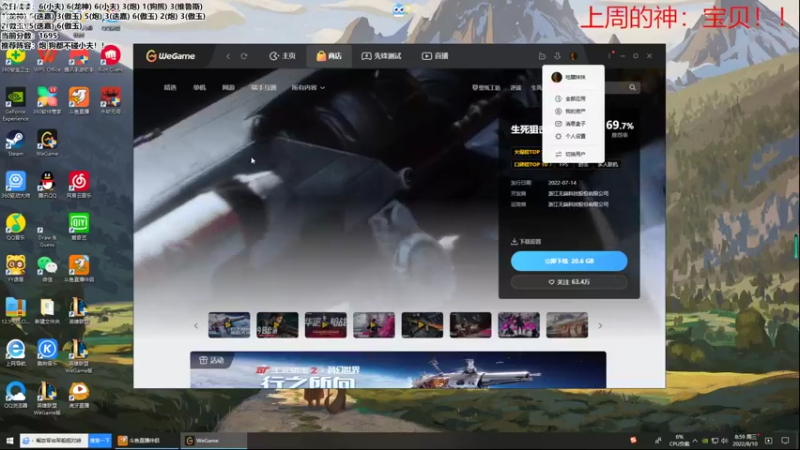Select the 精选 store category
This screenshot has height=450, width=800.
click(170, 88)
